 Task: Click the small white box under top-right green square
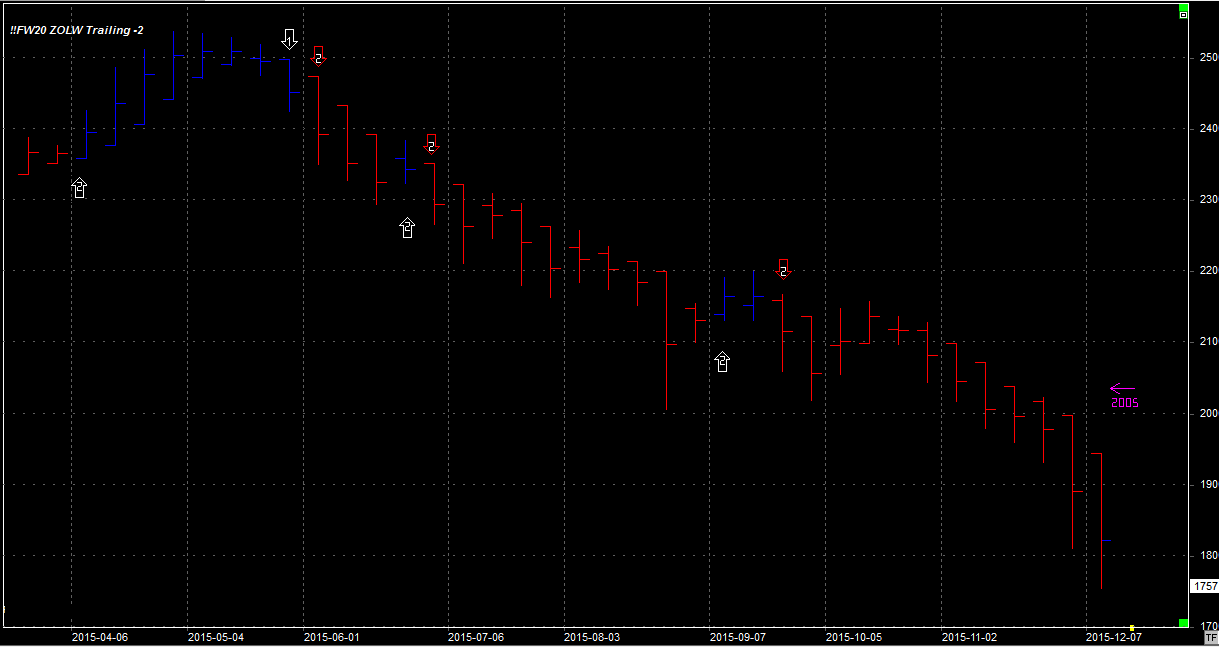[x=1183, y=14]
